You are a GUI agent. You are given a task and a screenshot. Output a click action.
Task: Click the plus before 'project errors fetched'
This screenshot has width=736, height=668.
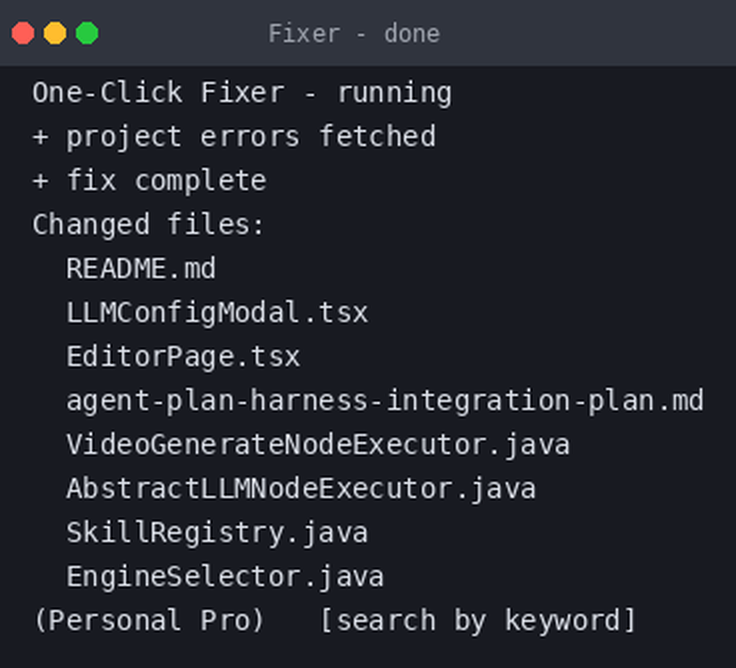pyautogui.click(x=41, y=137)
